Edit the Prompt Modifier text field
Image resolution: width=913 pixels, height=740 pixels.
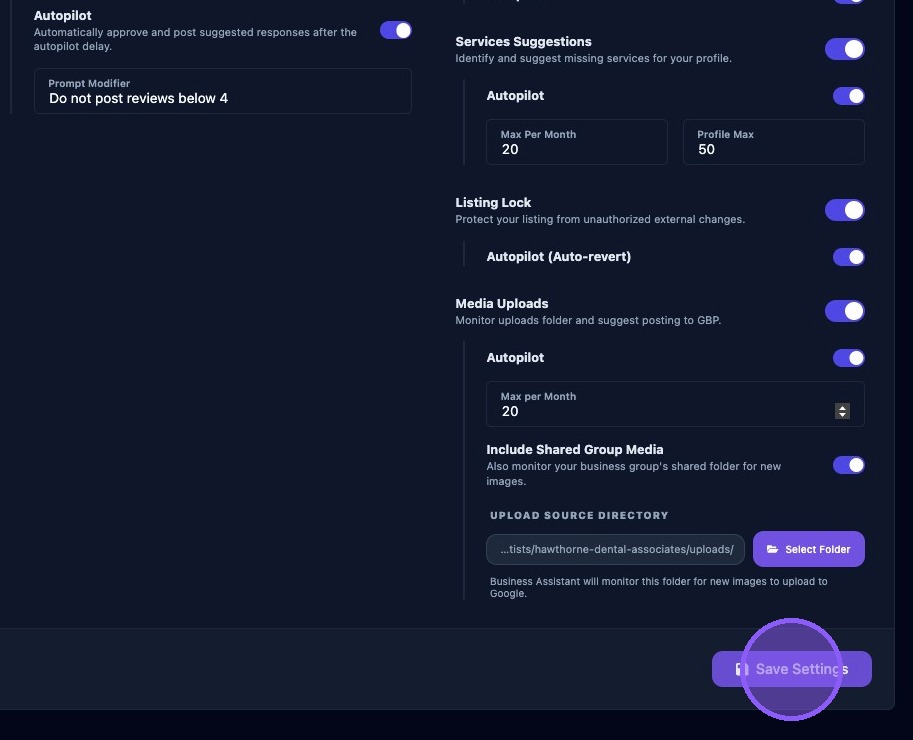[223, 91]
